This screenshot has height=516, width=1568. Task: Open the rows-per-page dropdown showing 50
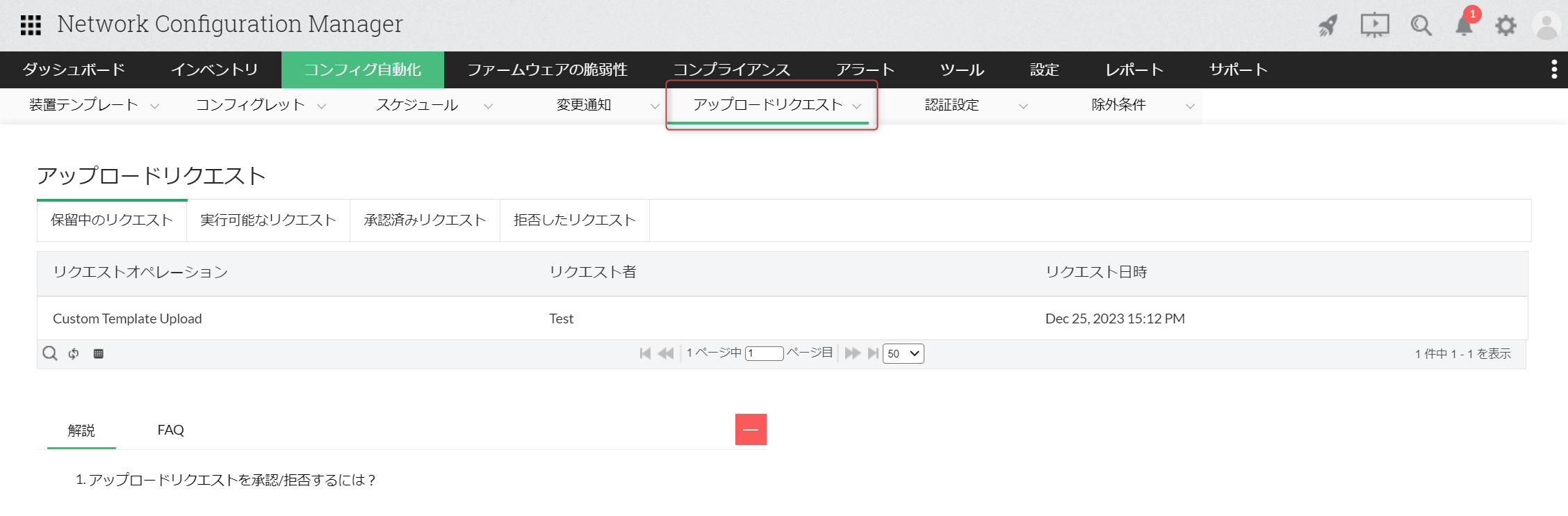903,353
